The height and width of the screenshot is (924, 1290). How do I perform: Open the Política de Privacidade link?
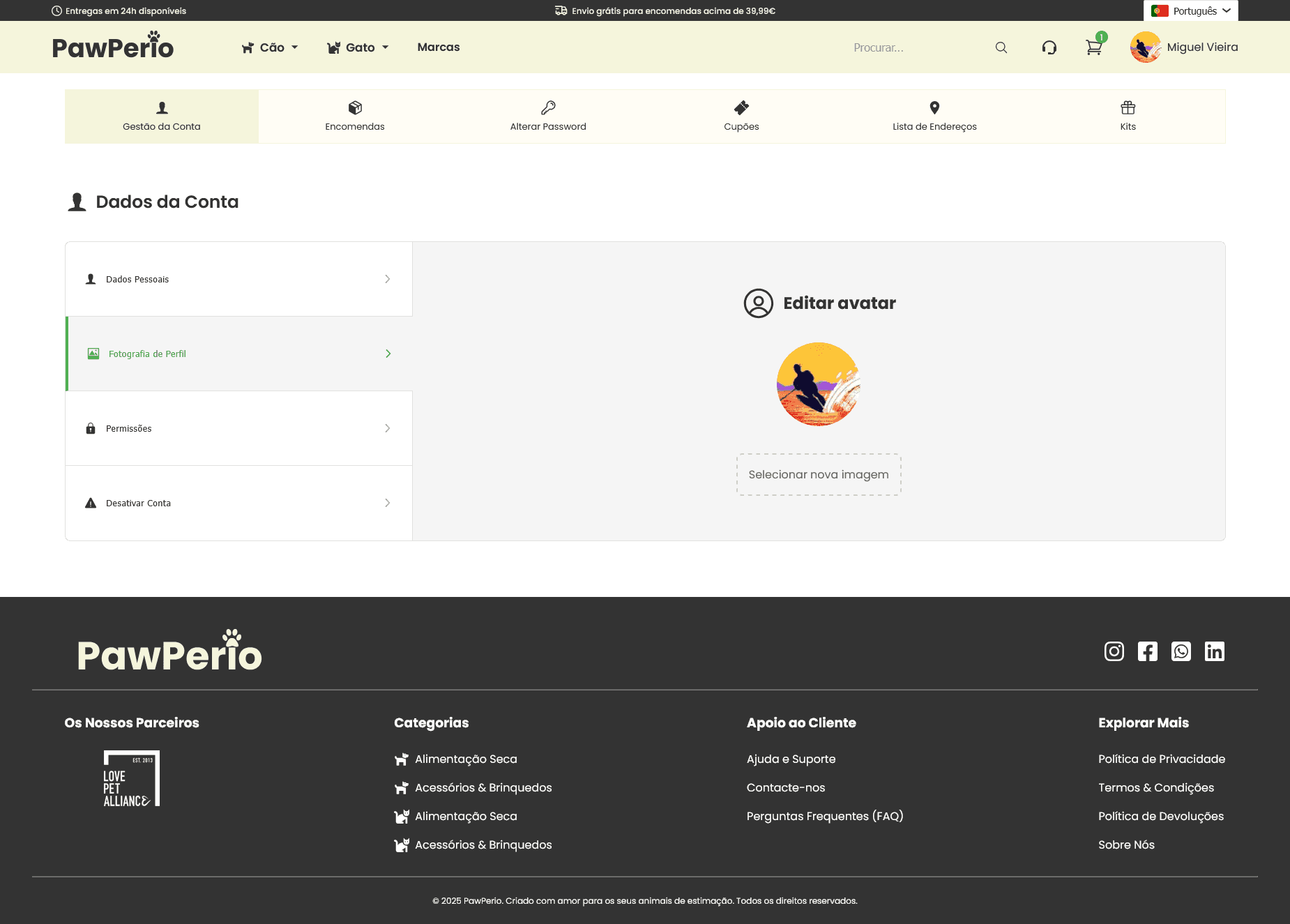[x=1162, y=759]
